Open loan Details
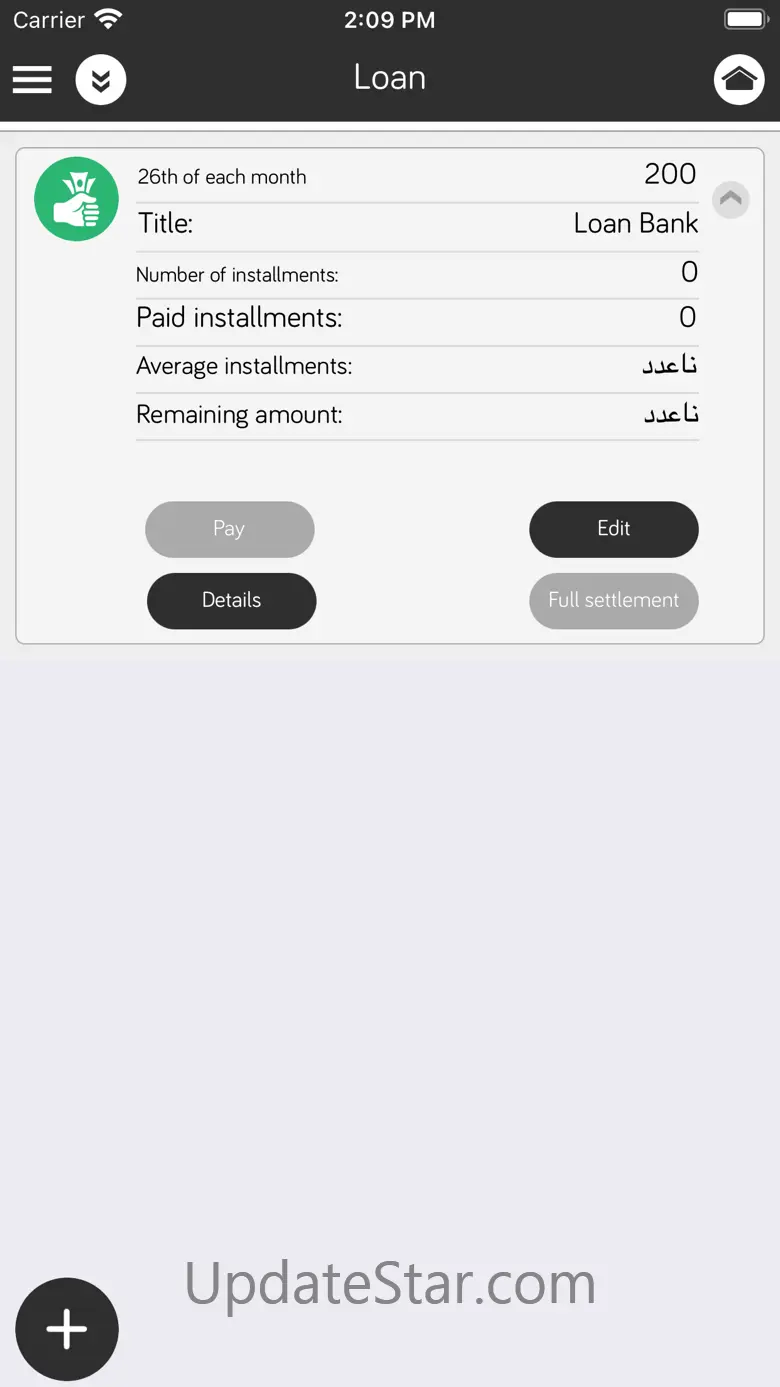Viewport: 780px width, 1387px height. point(231,601)
